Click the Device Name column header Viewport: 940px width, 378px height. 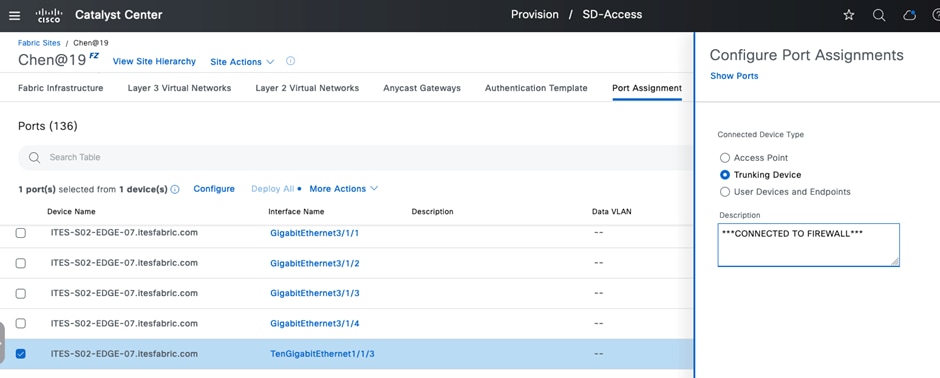coord(71,211)
